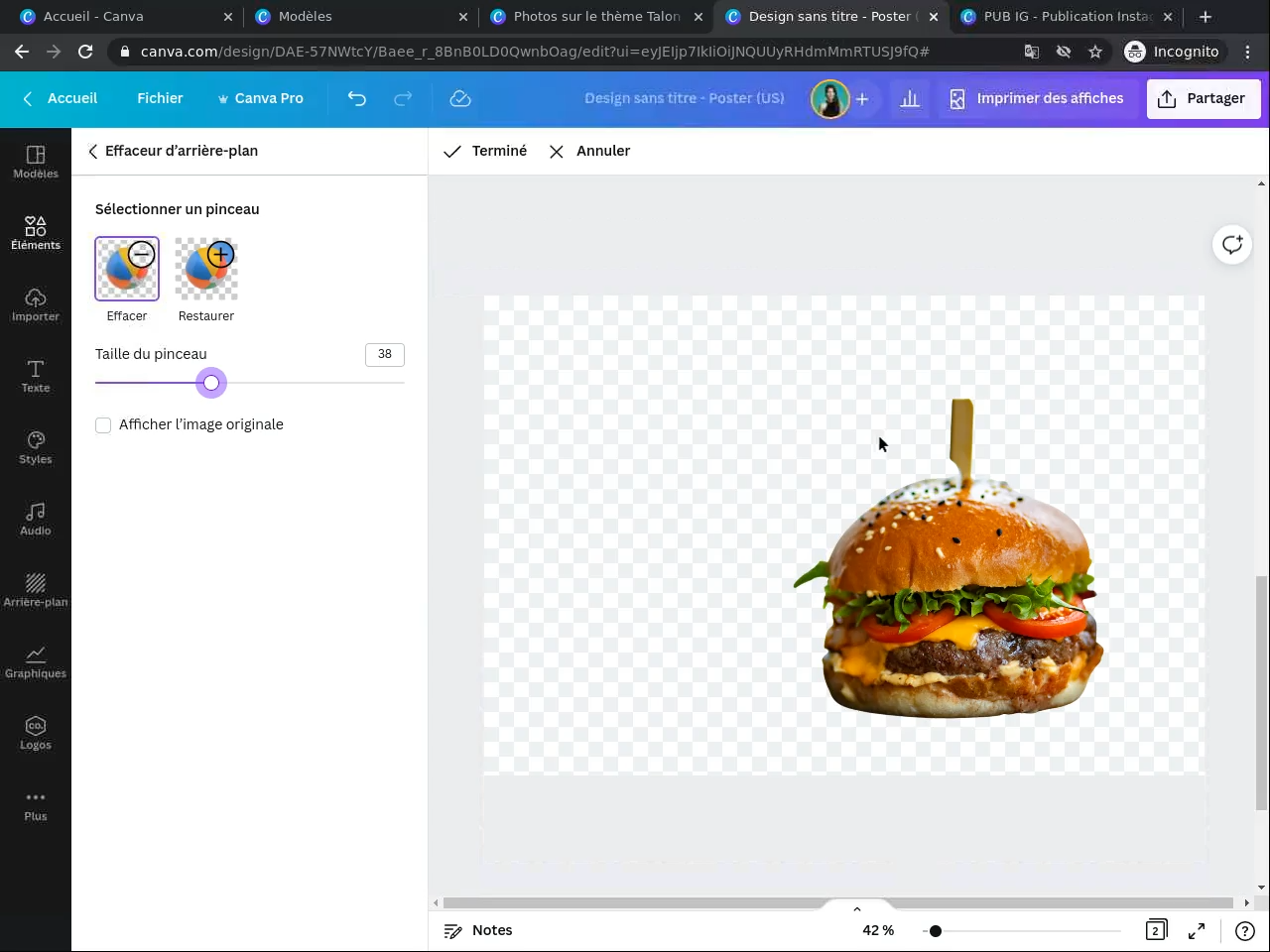Redo the last action

click(403, 98)
